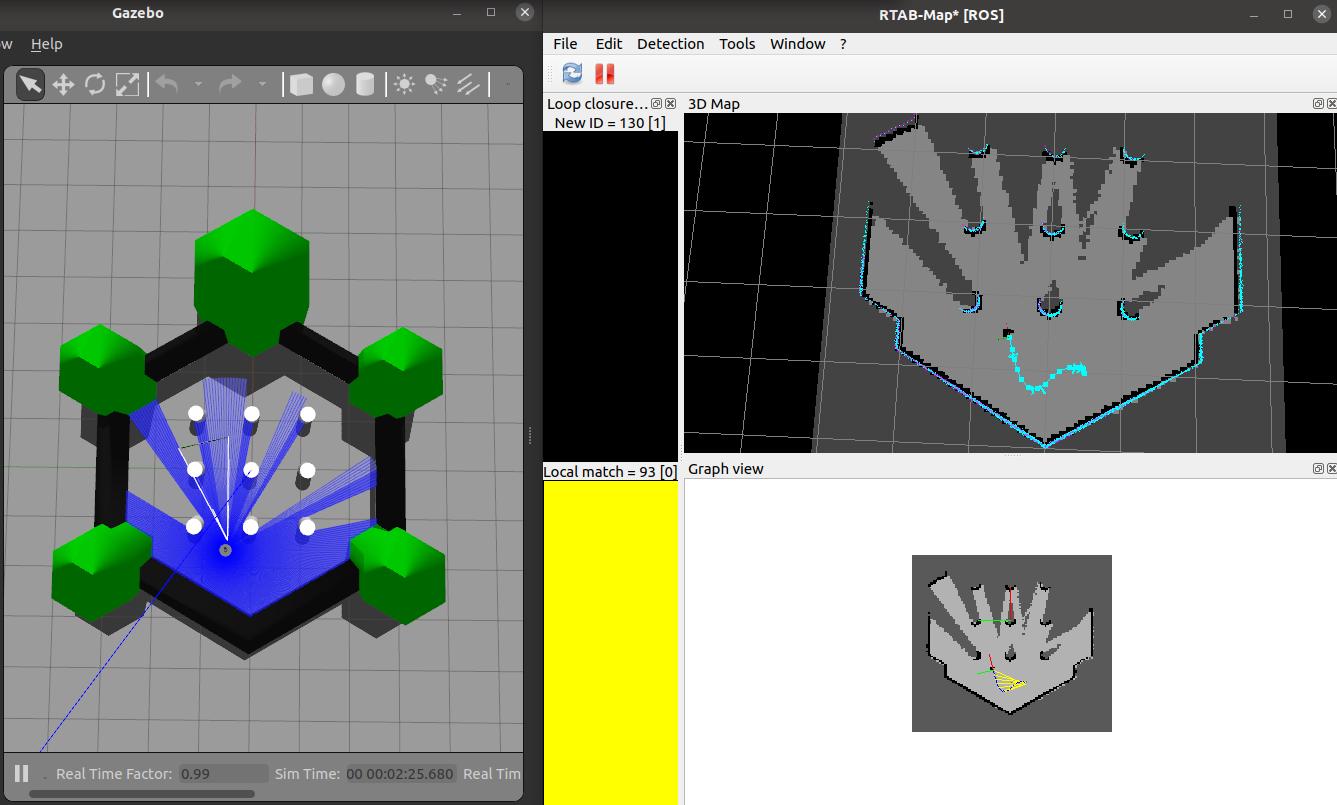Viewport: 1337px width, 805px height.
Task: Activate the selection arrow tool in Gazebo
Action: [x=30, y=85]
